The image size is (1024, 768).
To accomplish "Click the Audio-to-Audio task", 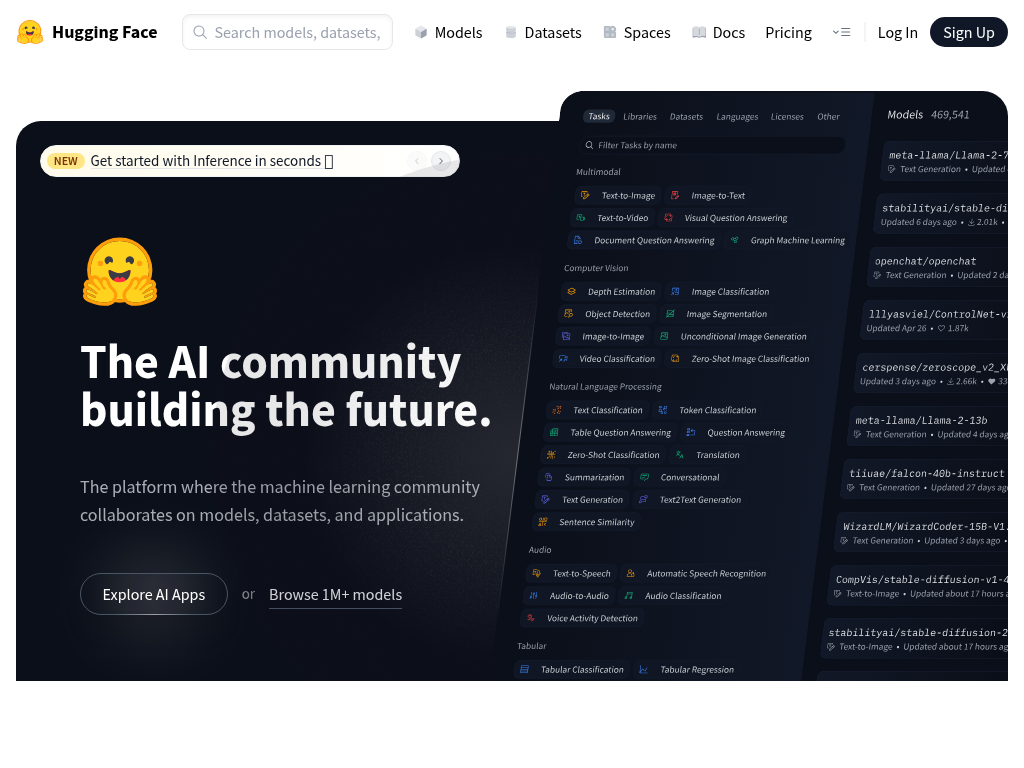I will [569, 596].
